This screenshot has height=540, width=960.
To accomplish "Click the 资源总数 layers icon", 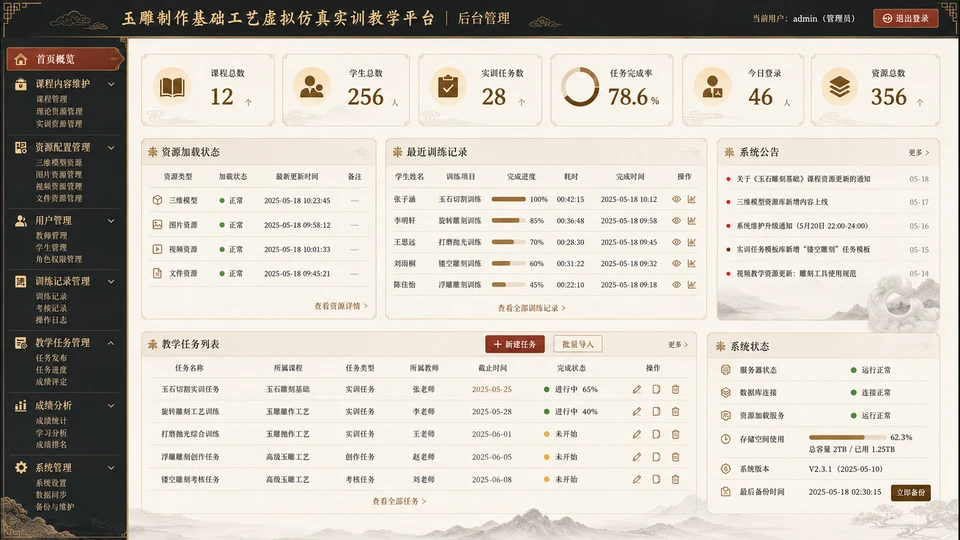I will pyautogui.click(x=839, y=87).
